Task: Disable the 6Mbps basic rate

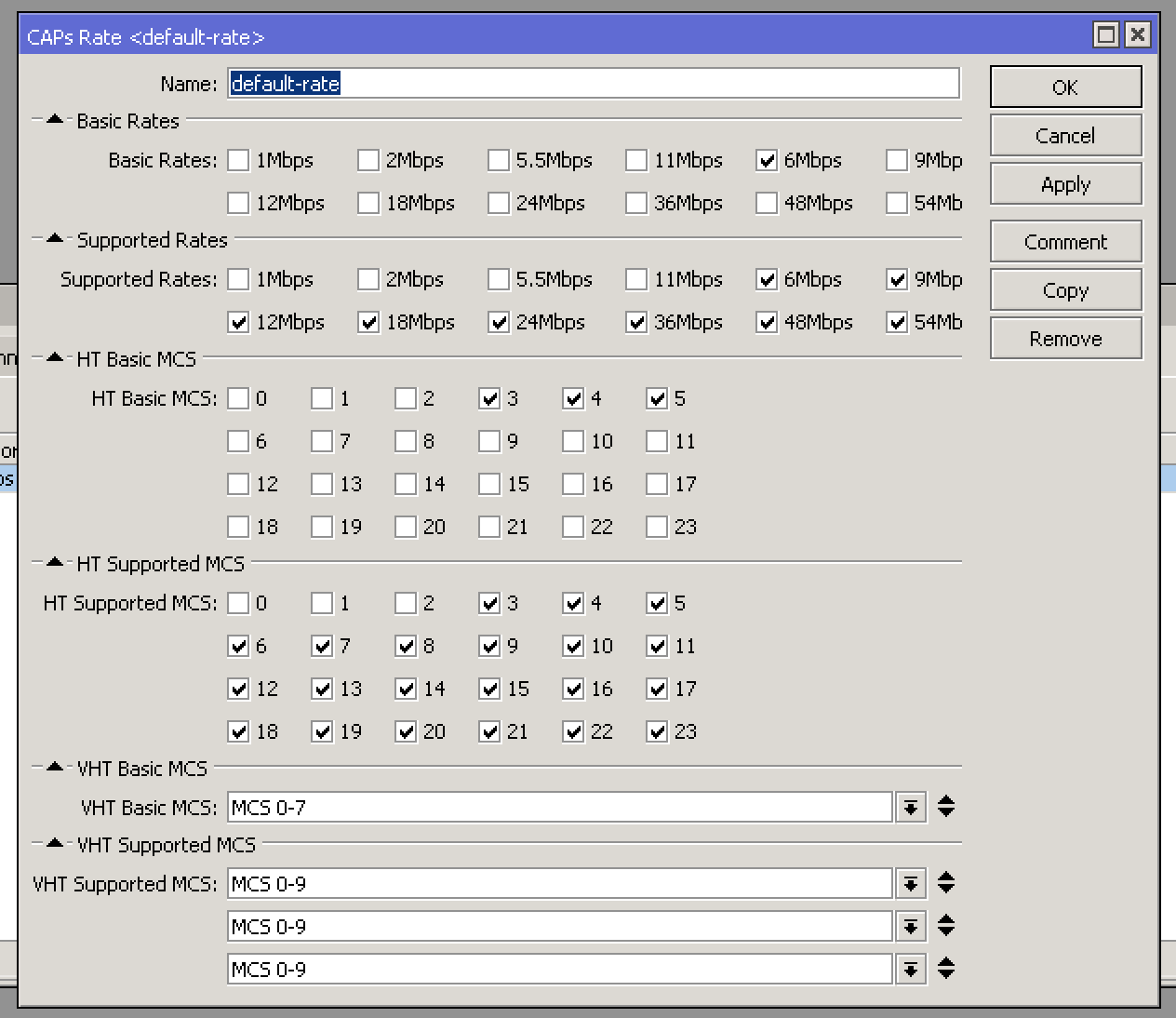Action: (767, 160)
